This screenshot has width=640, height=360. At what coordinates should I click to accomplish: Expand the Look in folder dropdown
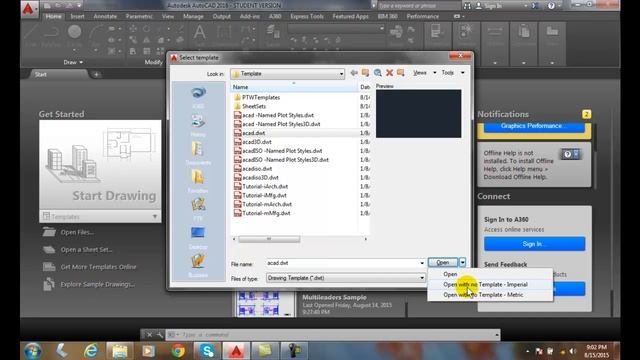coord(341,73)
